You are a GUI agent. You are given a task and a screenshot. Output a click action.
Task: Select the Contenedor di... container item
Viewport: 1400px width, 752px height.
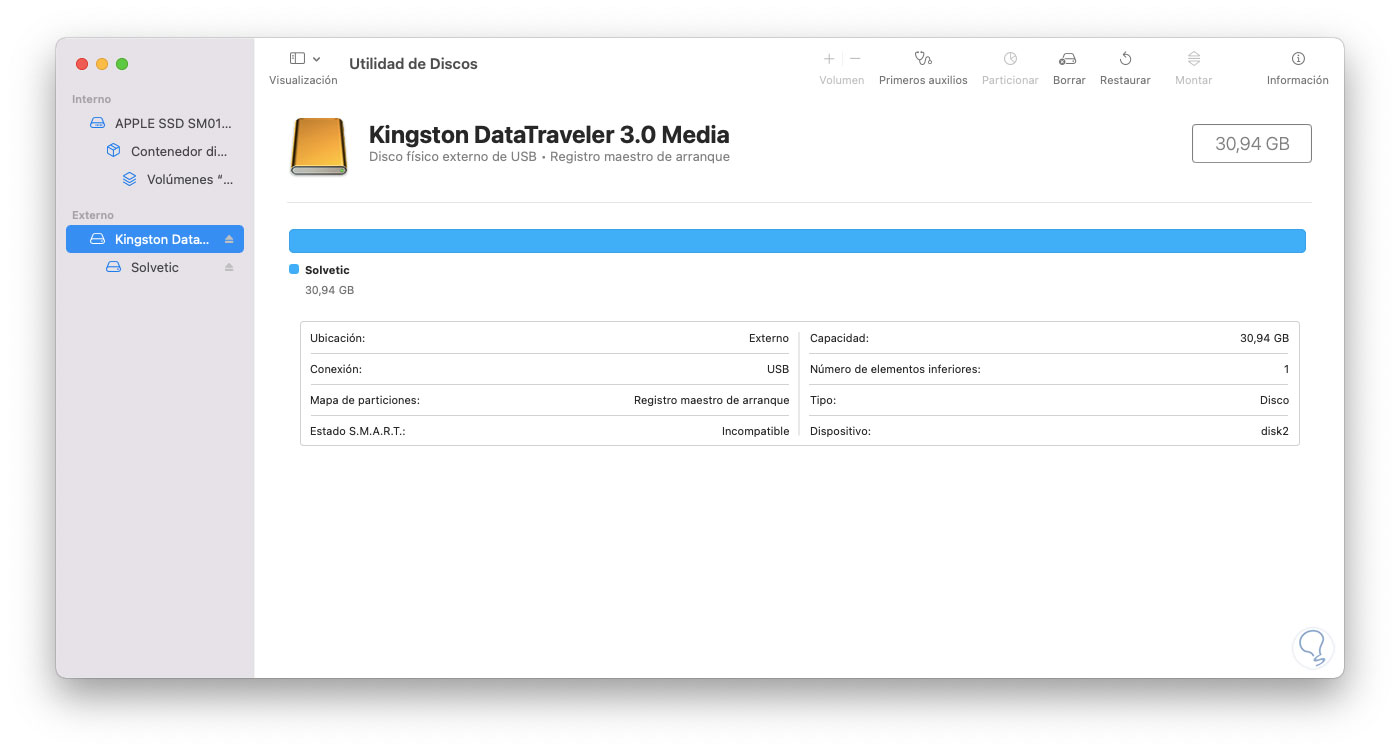[x=155, y=151]
